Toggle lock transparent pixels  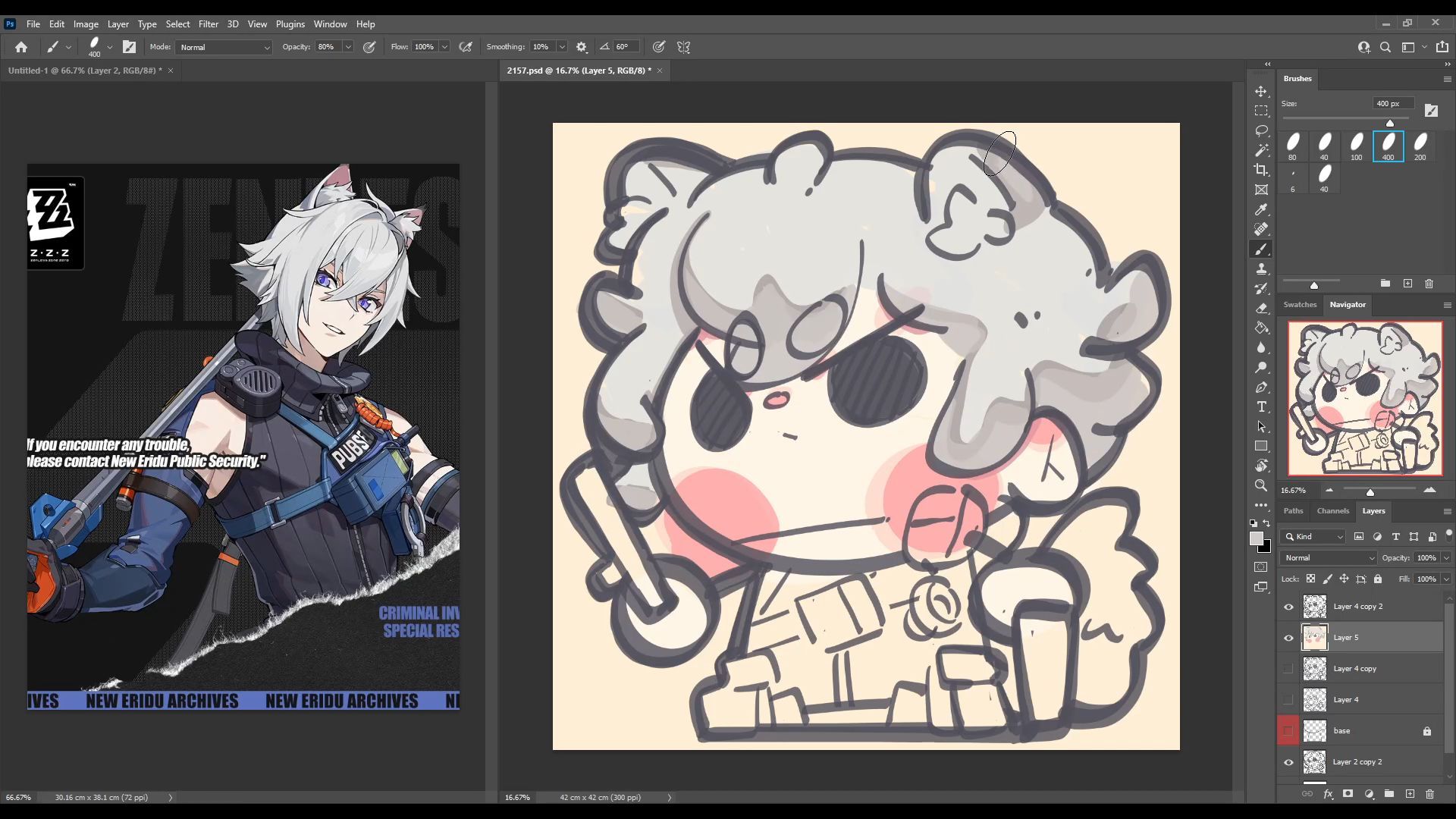[1310, 579]
